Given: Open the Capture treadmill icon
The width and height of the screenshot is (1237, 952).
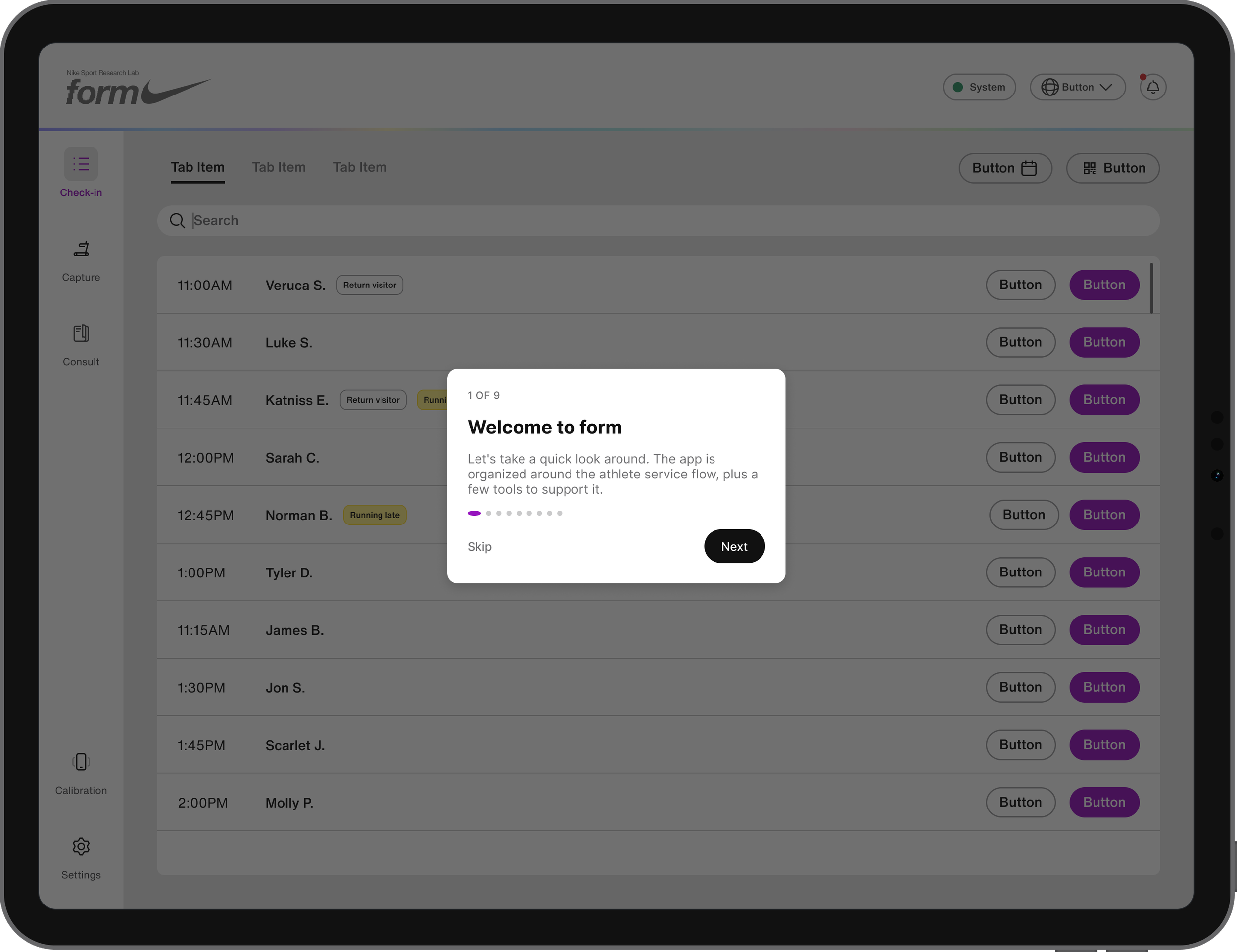Looking at the screenshot, I should (81, 249).
